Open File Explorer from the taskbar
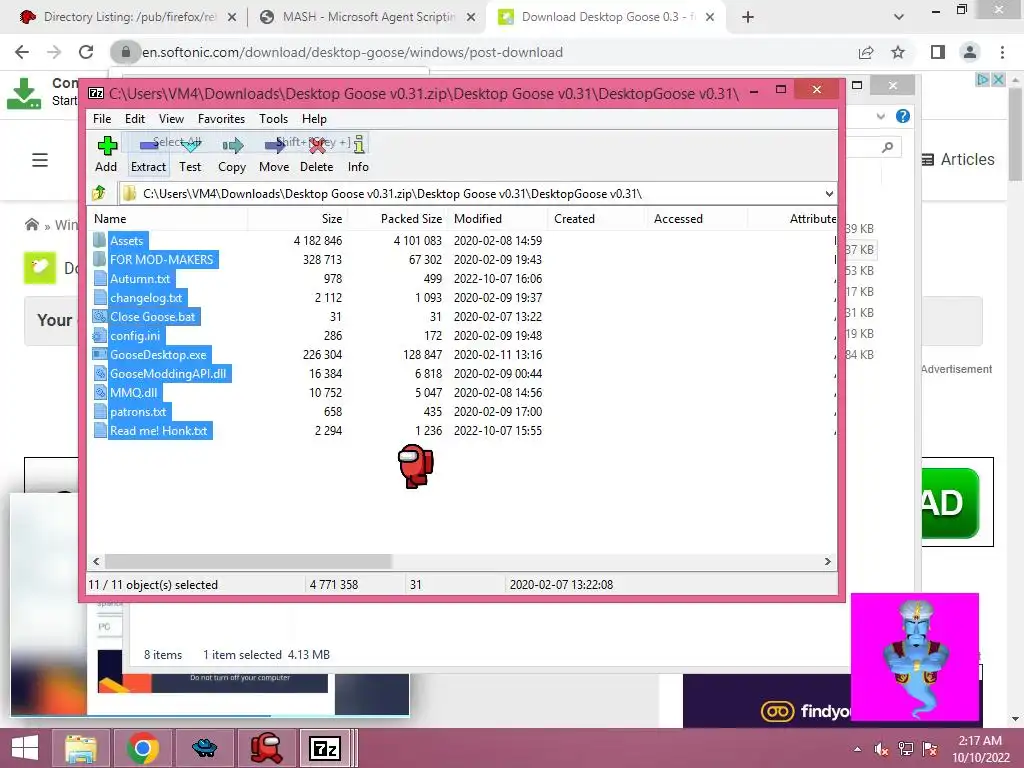The image size is (1024, 768). [81, 748]
